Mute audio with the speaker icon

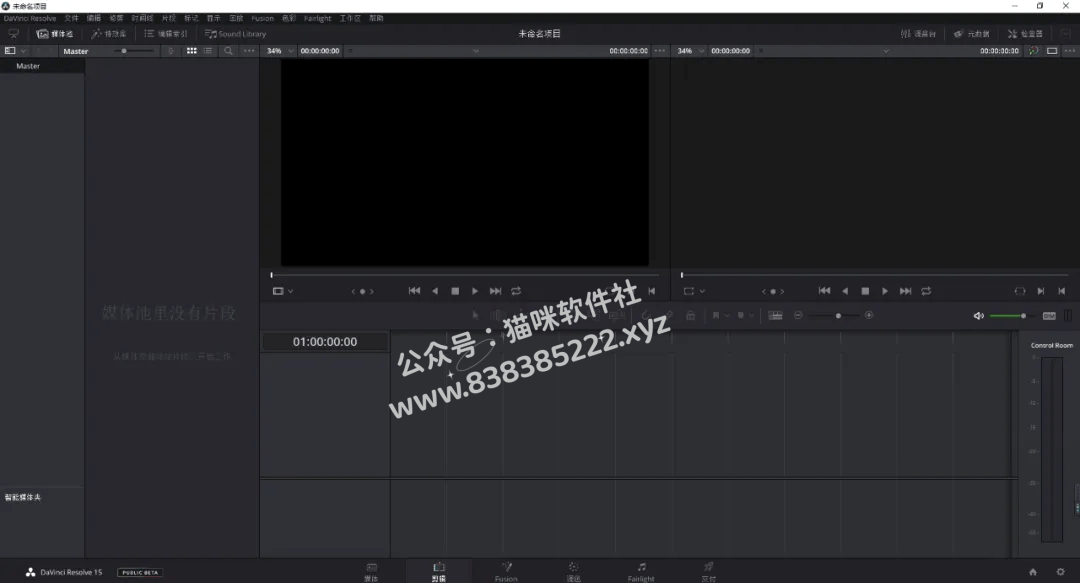point(978,316)
